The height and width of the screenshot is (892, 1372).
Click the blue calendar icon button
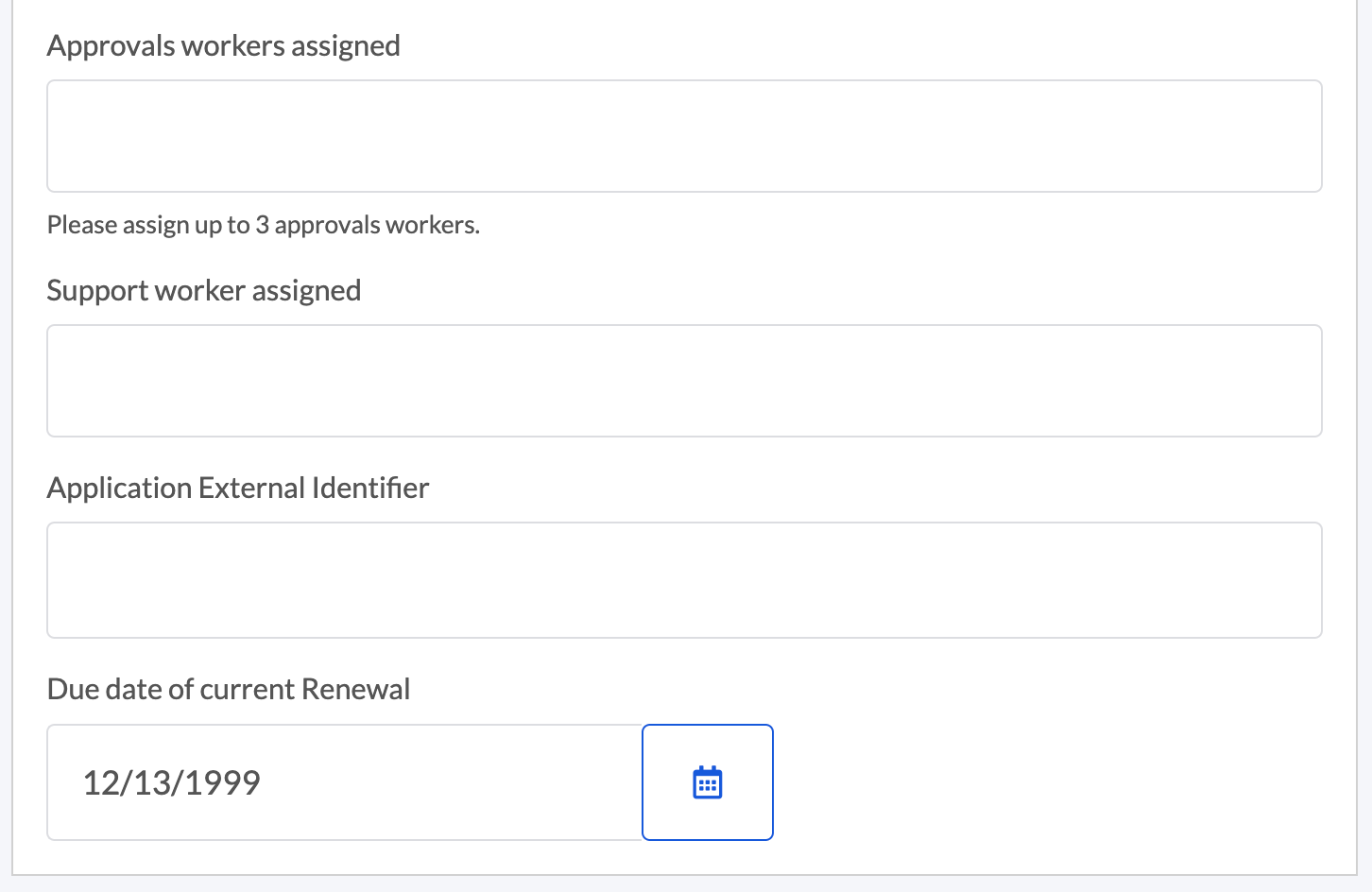707,782
